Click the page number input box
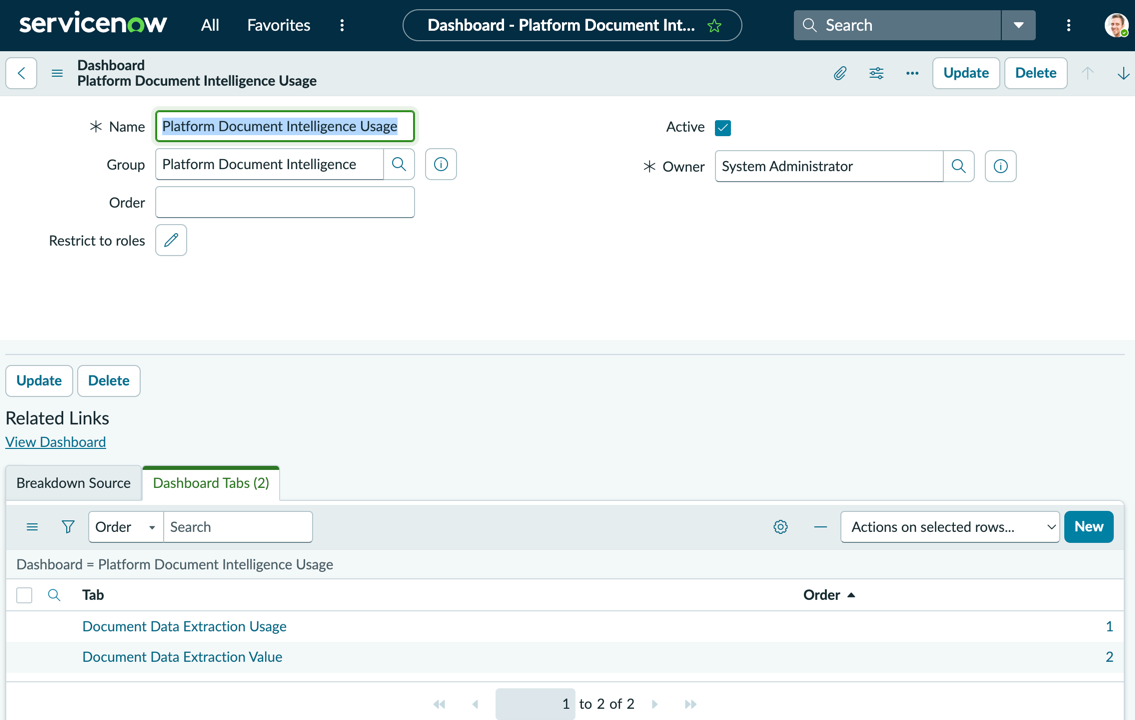 pos(535,704)
